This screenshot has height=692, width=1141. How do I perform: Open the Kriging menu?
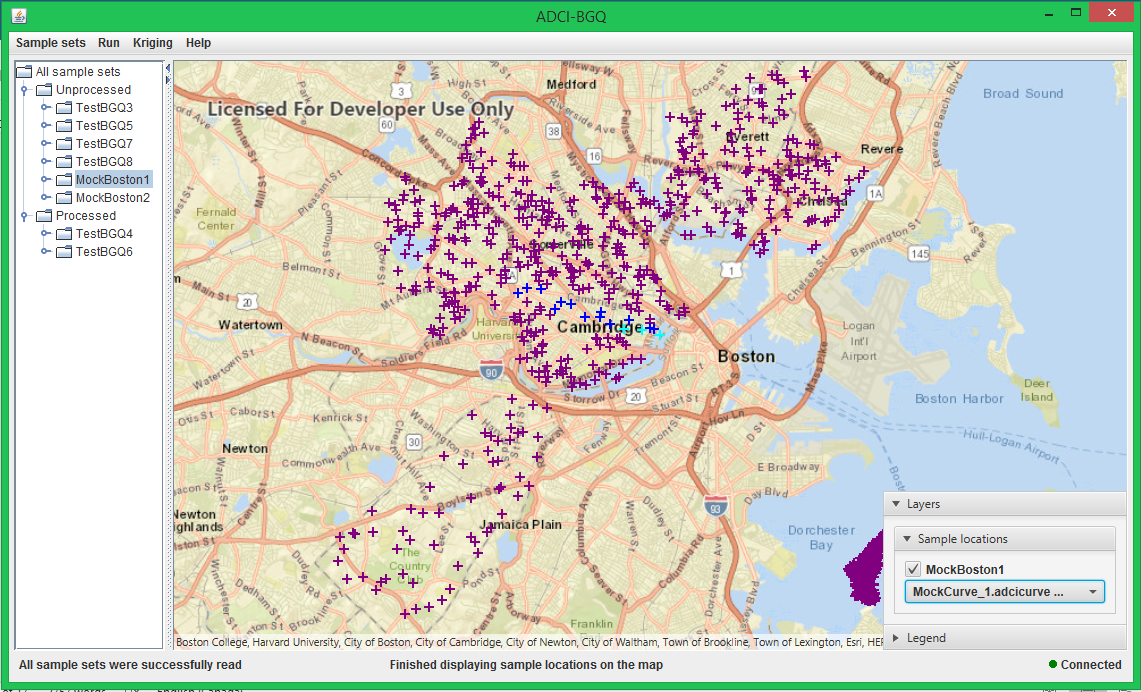(x=153, y=43)
